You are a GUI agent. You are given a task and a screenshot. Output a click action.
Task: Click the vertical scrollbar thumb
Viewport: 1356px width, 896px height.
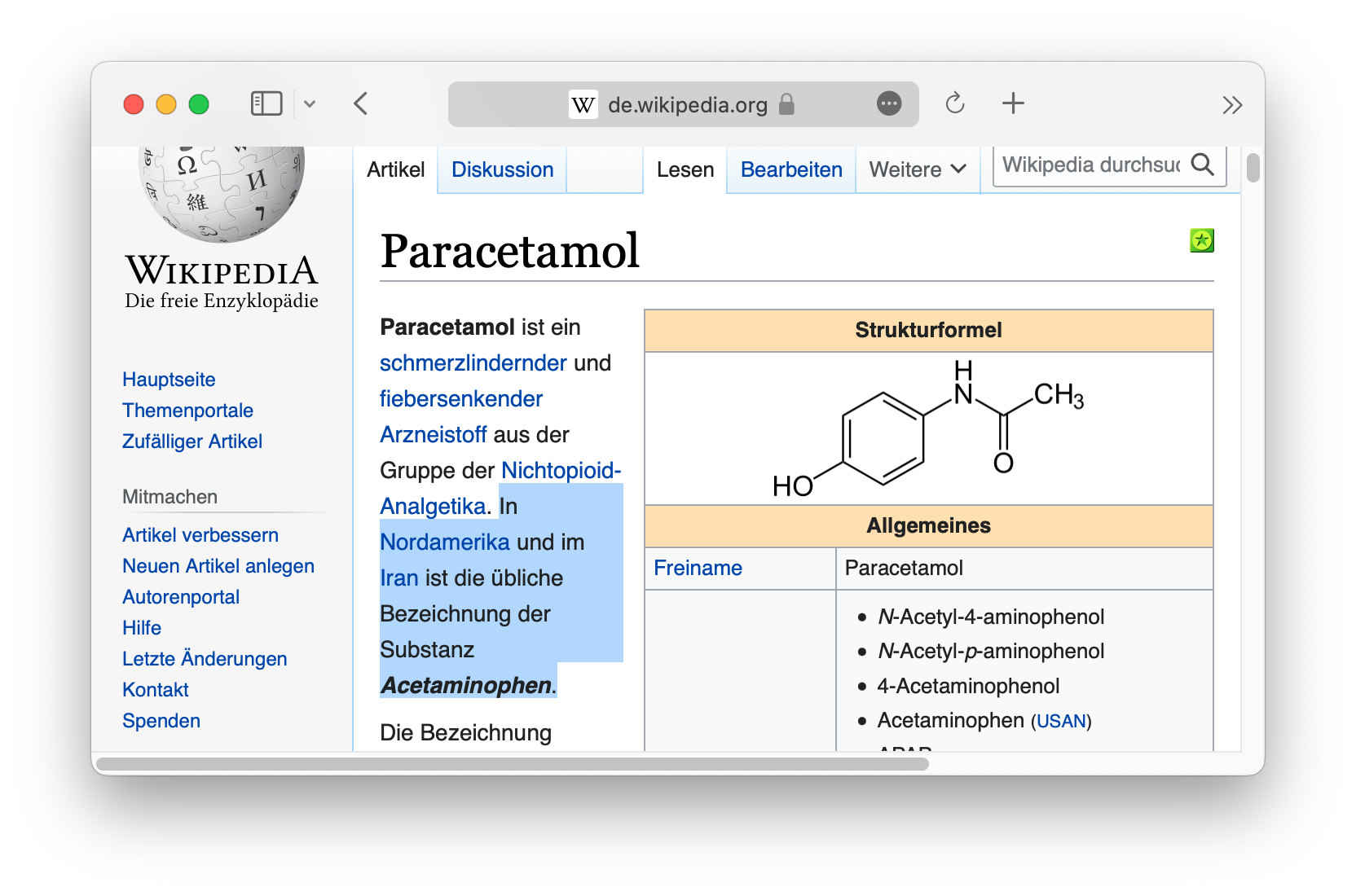click(1253, 168)
